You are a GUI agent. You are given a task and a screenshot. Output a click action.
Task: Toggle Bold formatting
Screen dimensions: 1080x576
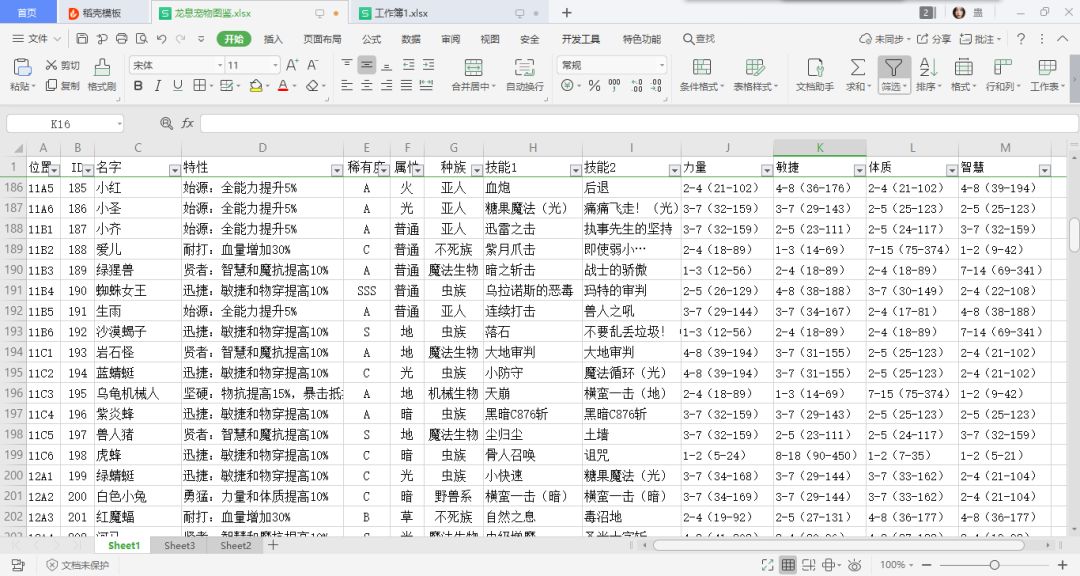point(138,85)
